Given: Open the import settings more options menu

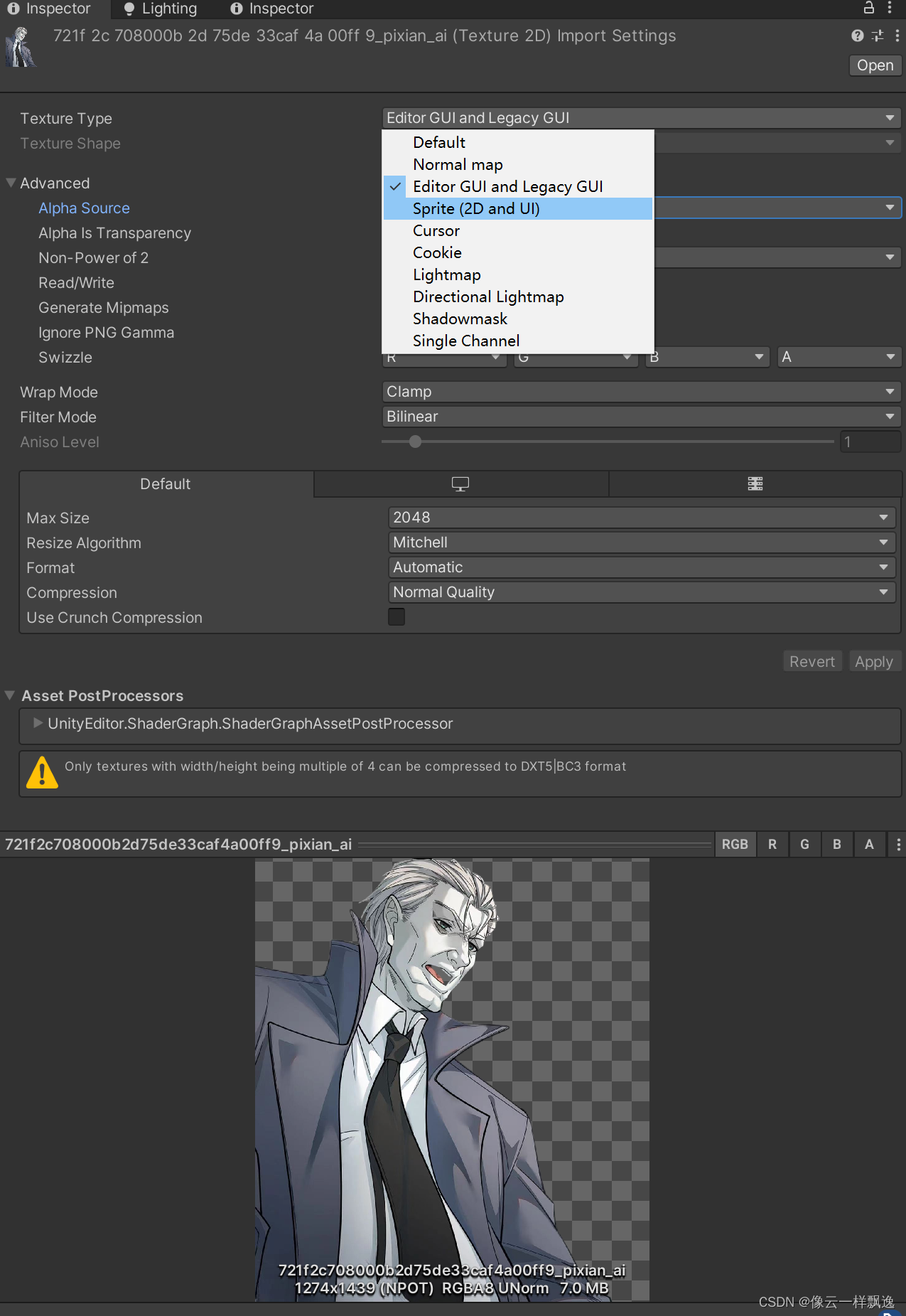Looking at the screenshot, I should [897, 36].
